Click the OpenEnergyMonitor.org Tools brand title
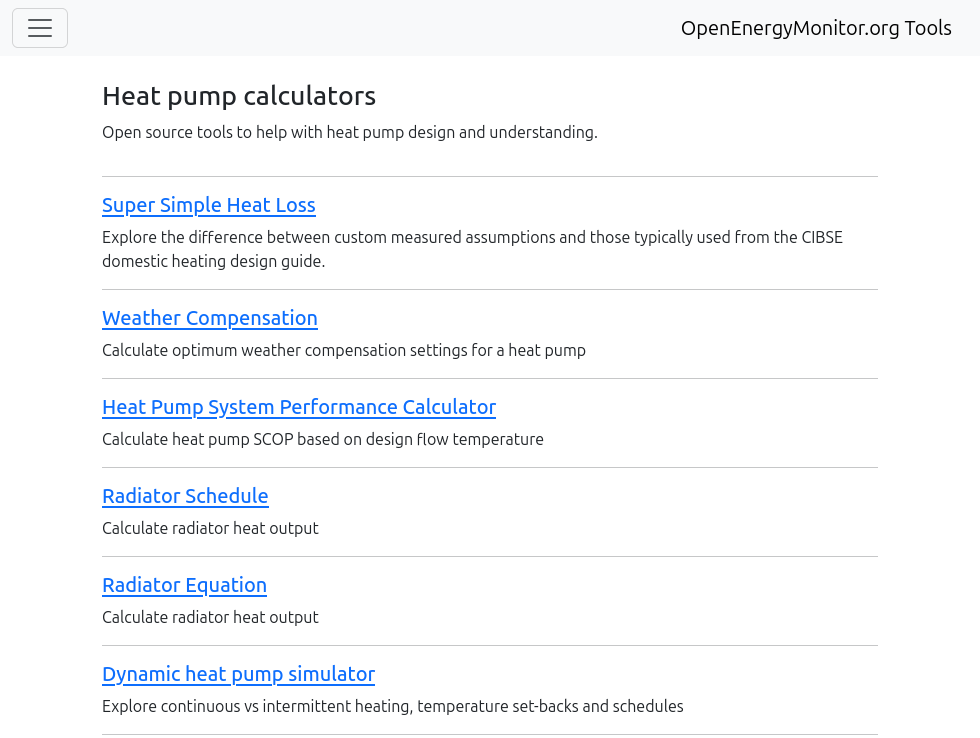 [816, 28]
